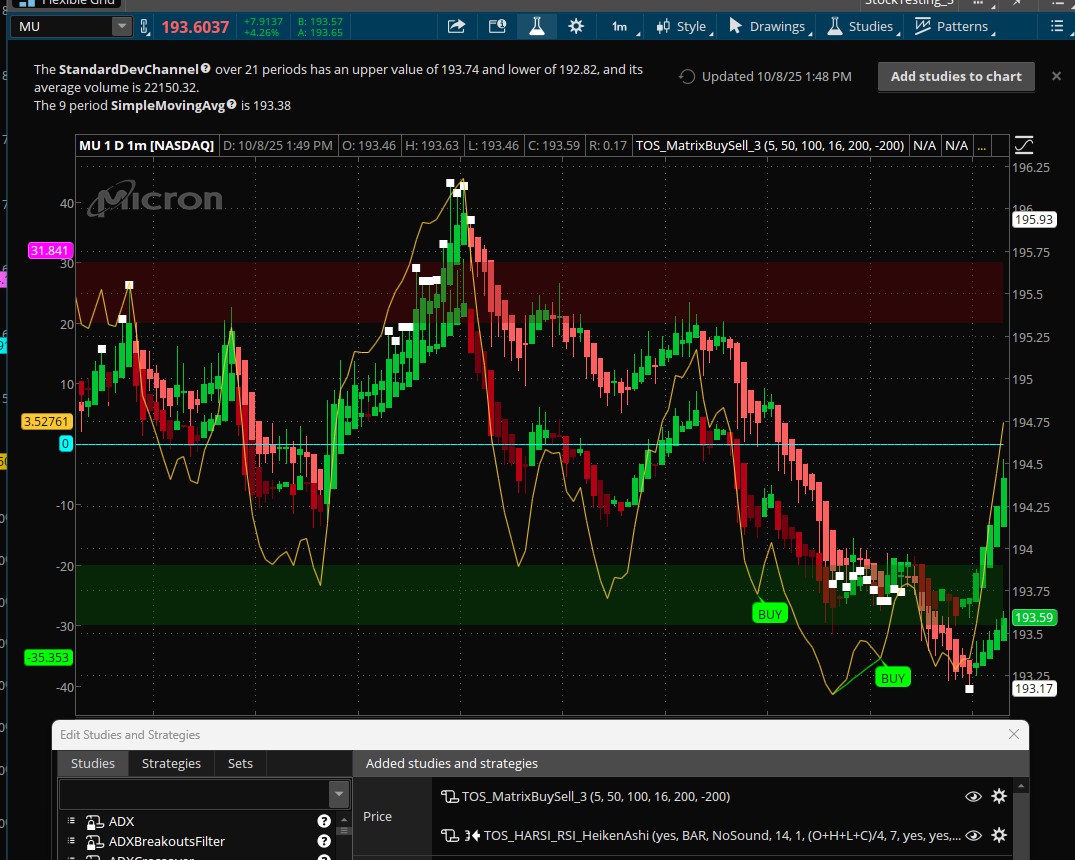Viewport: 1075px width, 860px height.
Task: Click Add studies to chart button
Action: coord(956,76)
